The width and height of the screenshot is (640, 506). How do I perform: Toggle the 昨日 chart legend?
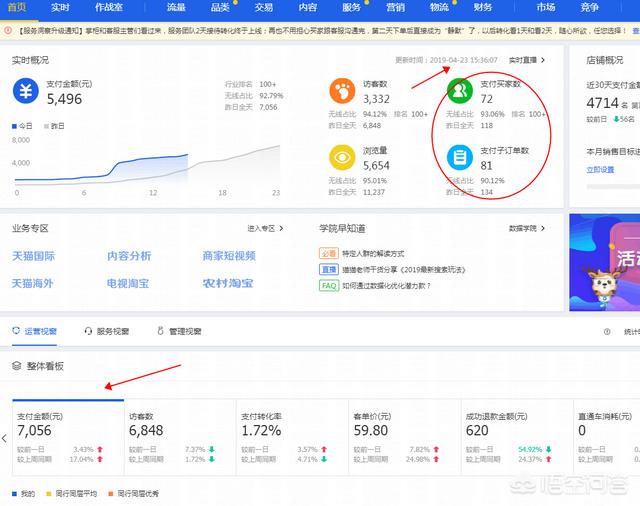(x=52, y=126)
